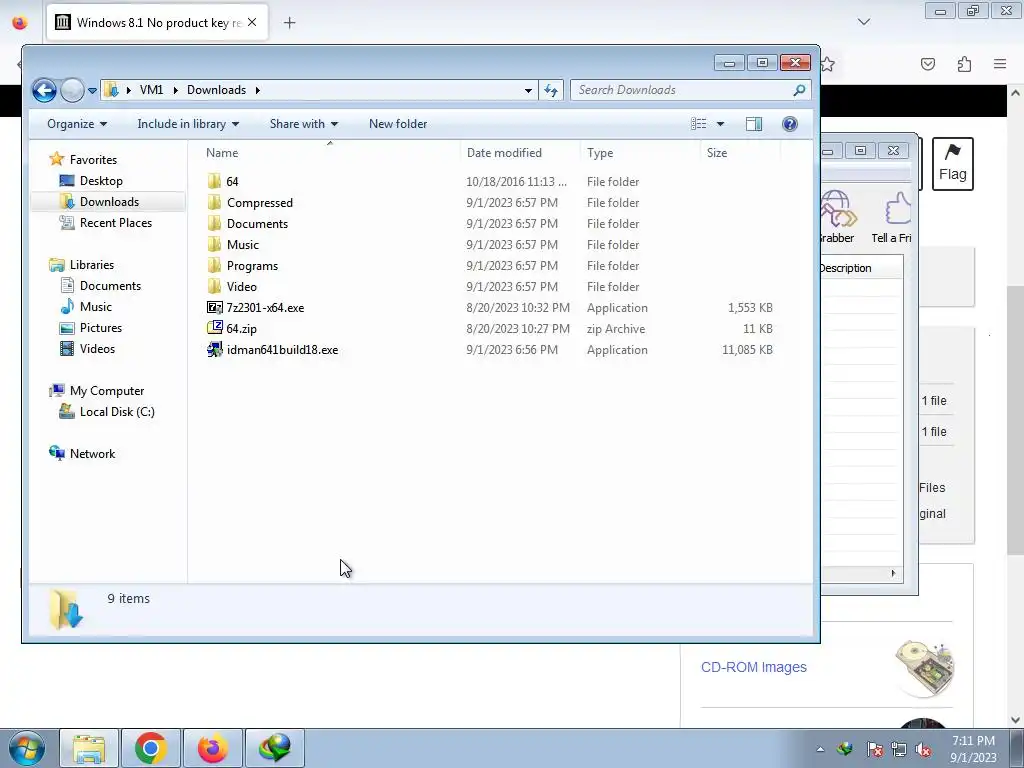Select Downloads under Favorites
Screen dimensions: 1024x768
pos(109,202)
